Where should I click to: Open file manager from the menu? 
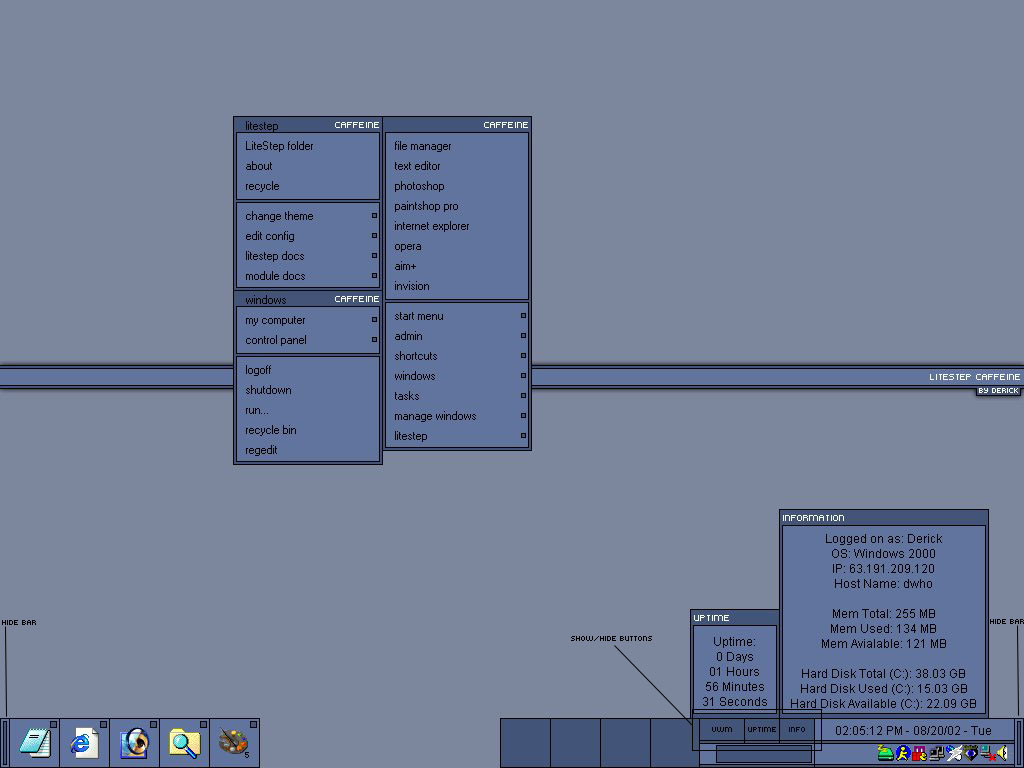coord(456,146)
